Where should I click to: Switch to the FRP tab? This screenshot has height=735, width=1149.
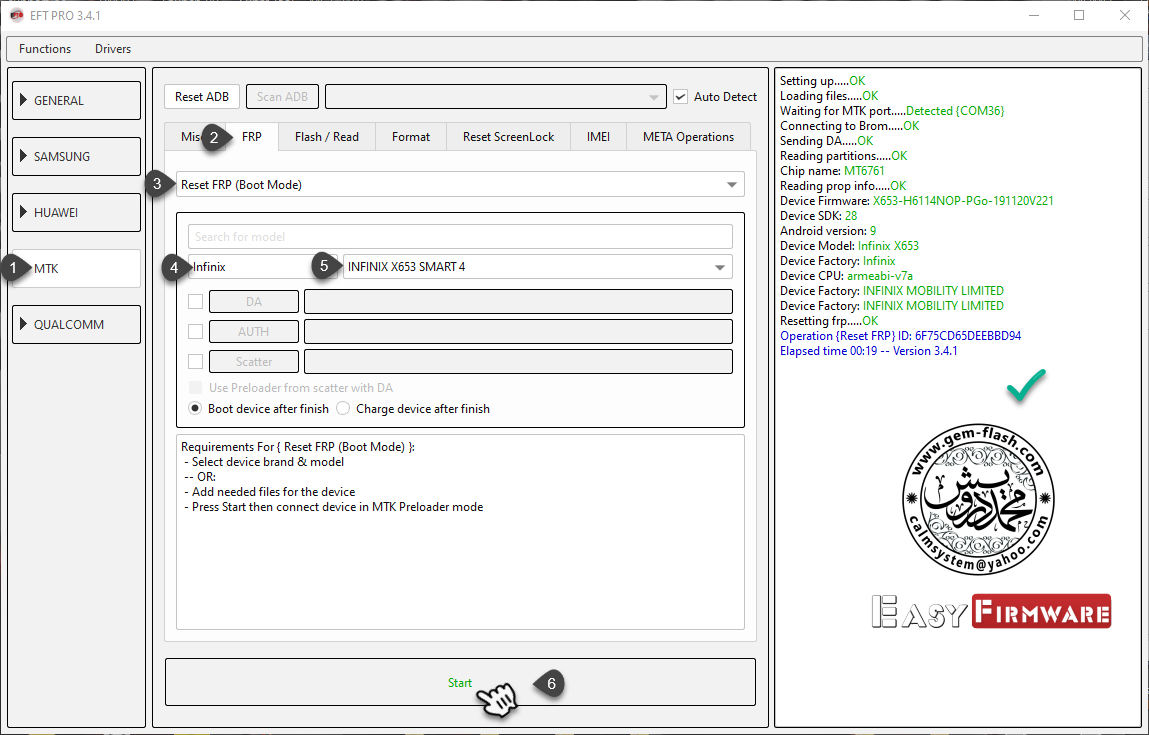click(x=251, y=137)
